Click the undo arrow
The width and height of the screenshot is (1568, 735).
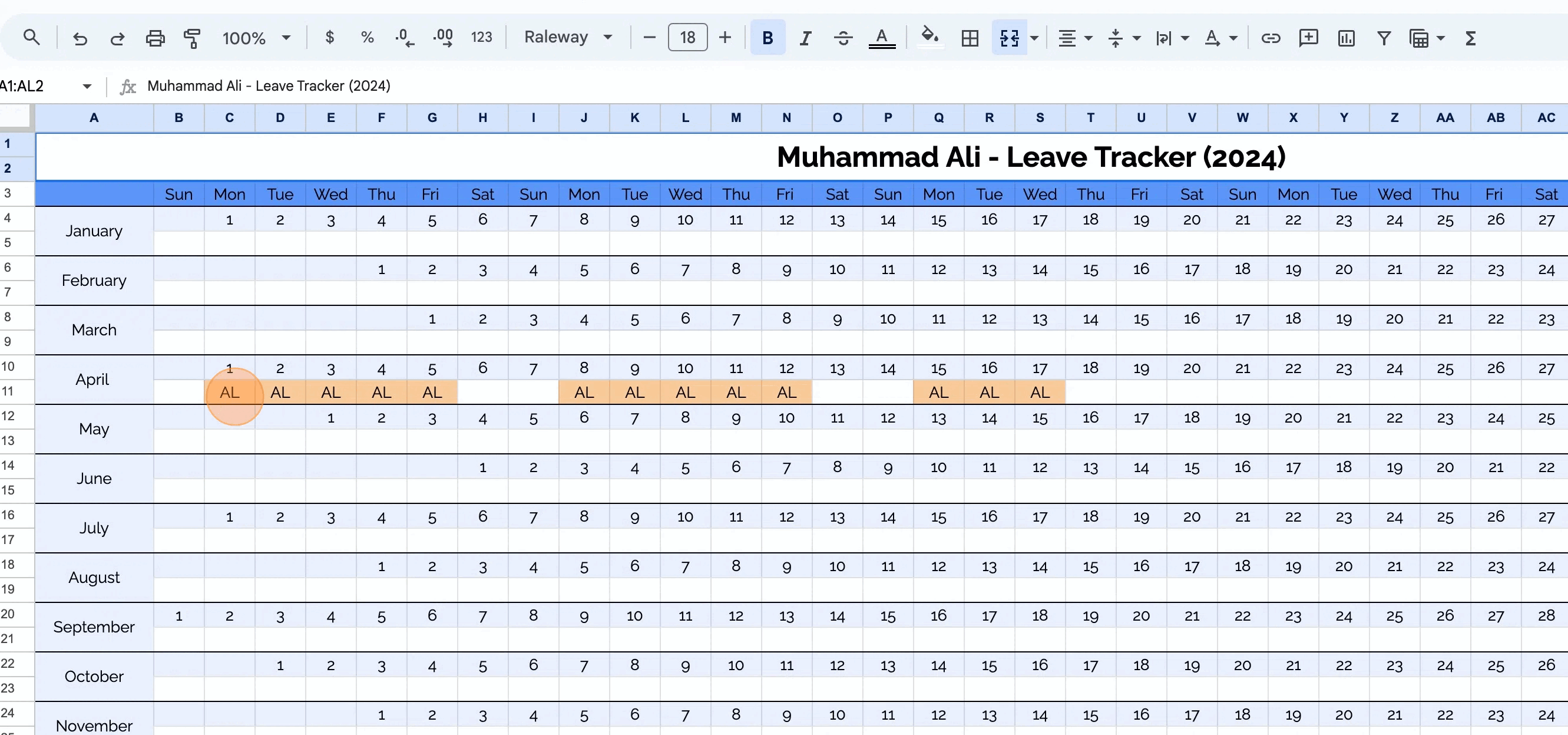pos(80,38)
